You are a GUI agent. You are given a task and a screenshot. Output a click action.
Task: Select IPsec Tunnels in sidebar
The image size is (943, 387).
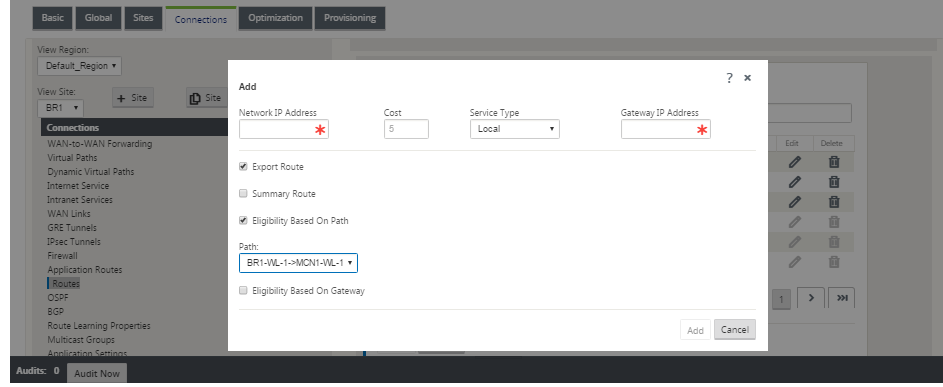tap(74, 241)
